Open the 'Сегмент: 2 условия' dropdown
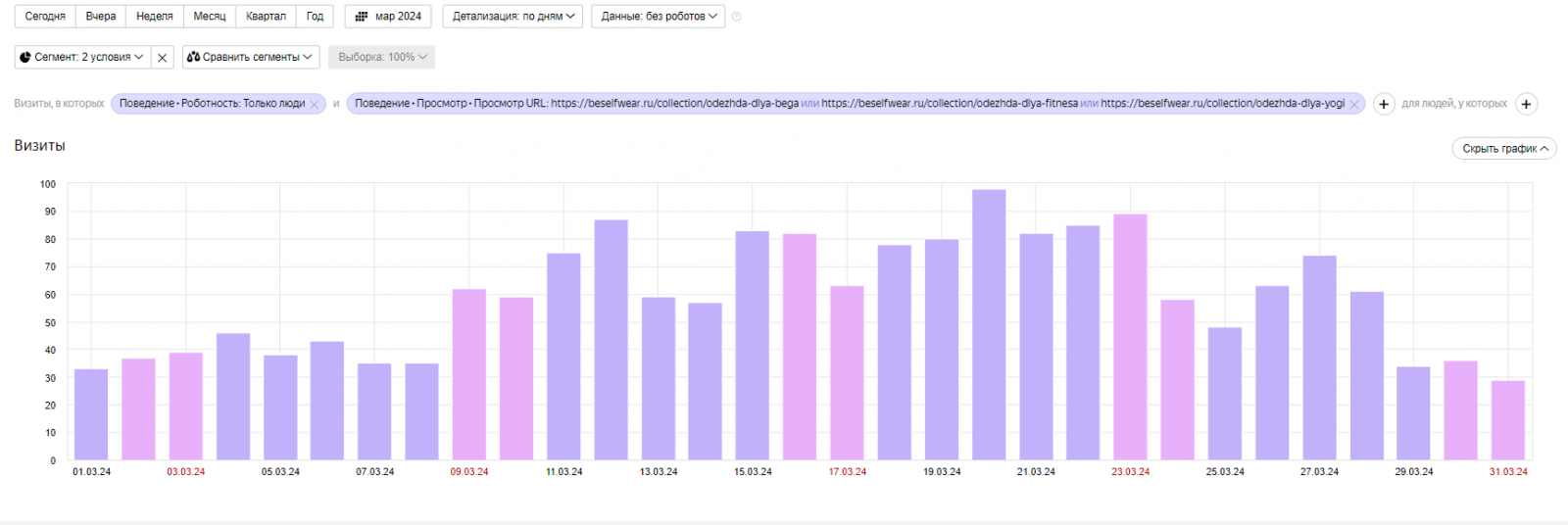Viewport: 1568px width, 525px height. pos(82,58)
